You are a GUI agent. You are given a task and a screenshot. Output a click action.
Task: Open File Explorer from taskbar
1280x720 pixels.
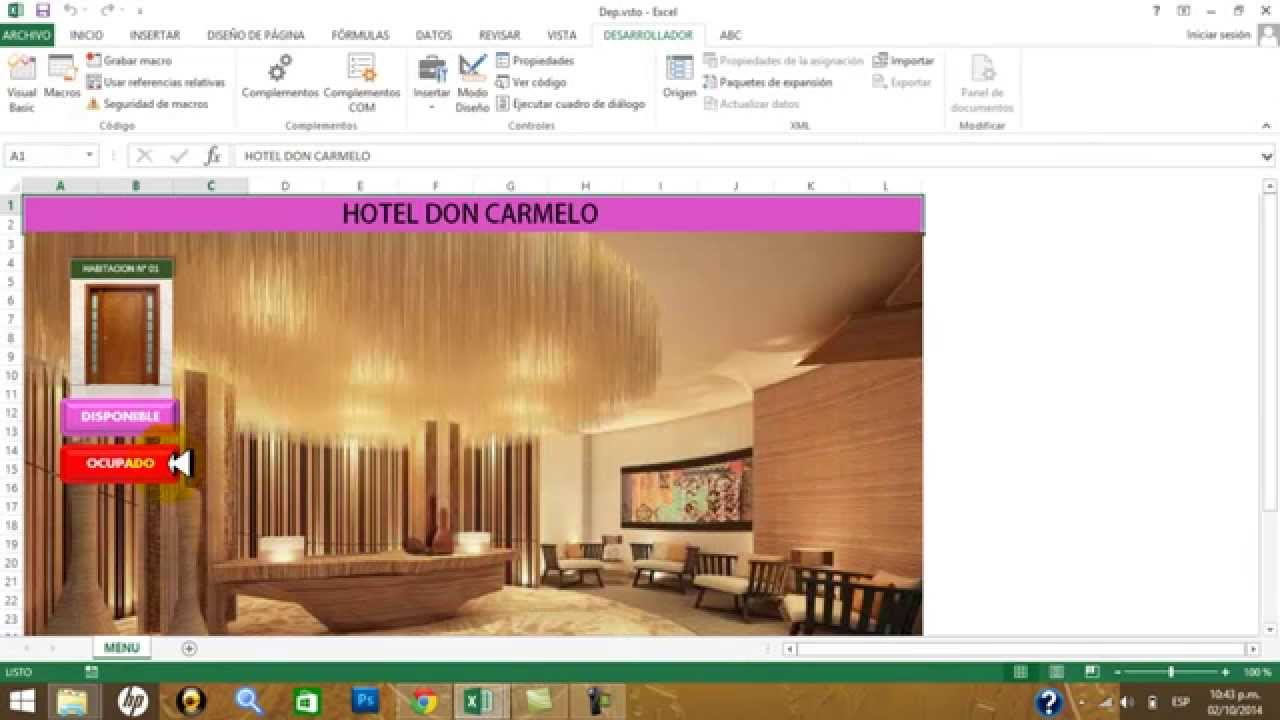pos(73,701)
